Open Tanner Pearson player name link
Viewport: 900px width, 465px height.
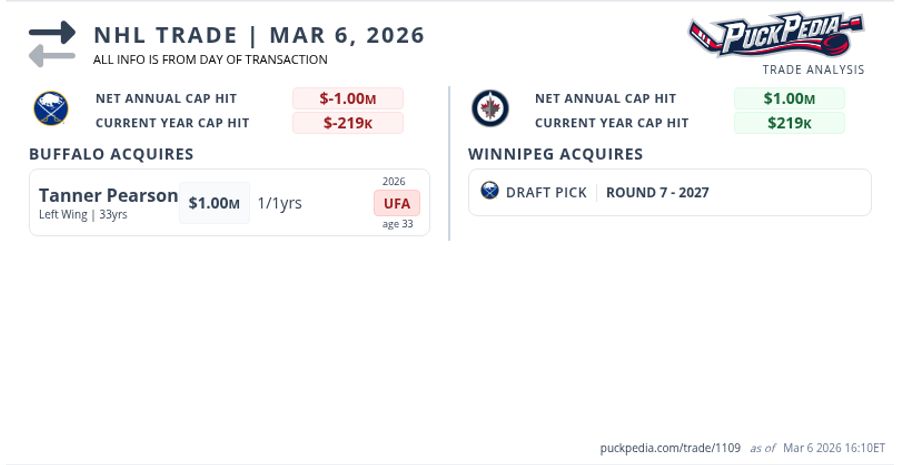click(108, 195)
